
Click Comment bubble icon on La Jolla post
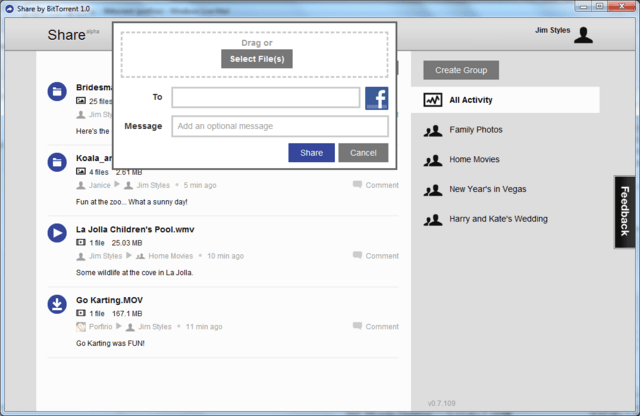pos(358,255)
